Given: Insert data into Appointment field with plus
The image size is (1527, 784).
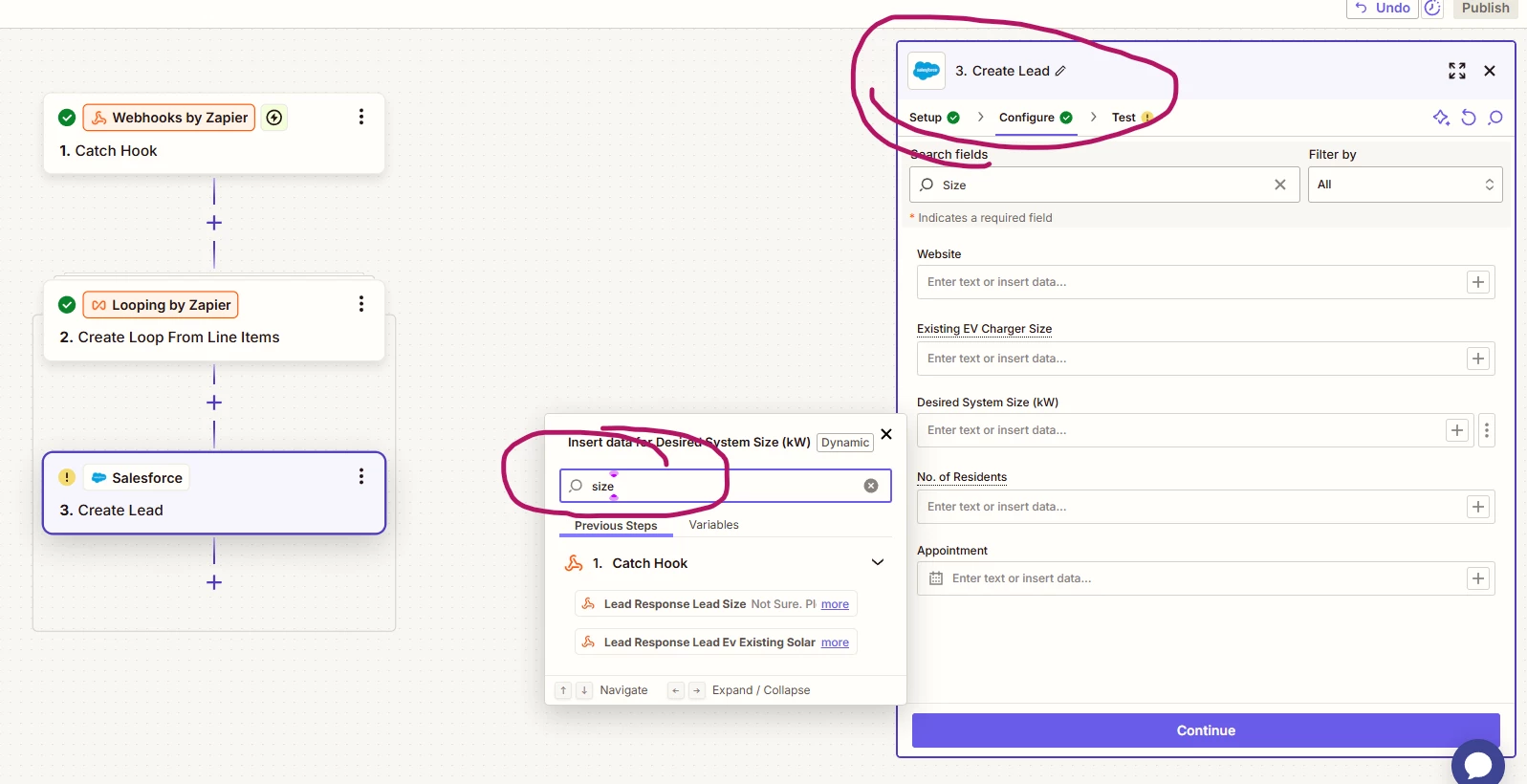Looking at the screenshot, I should pyautogui.click(x=1478, y=578).
